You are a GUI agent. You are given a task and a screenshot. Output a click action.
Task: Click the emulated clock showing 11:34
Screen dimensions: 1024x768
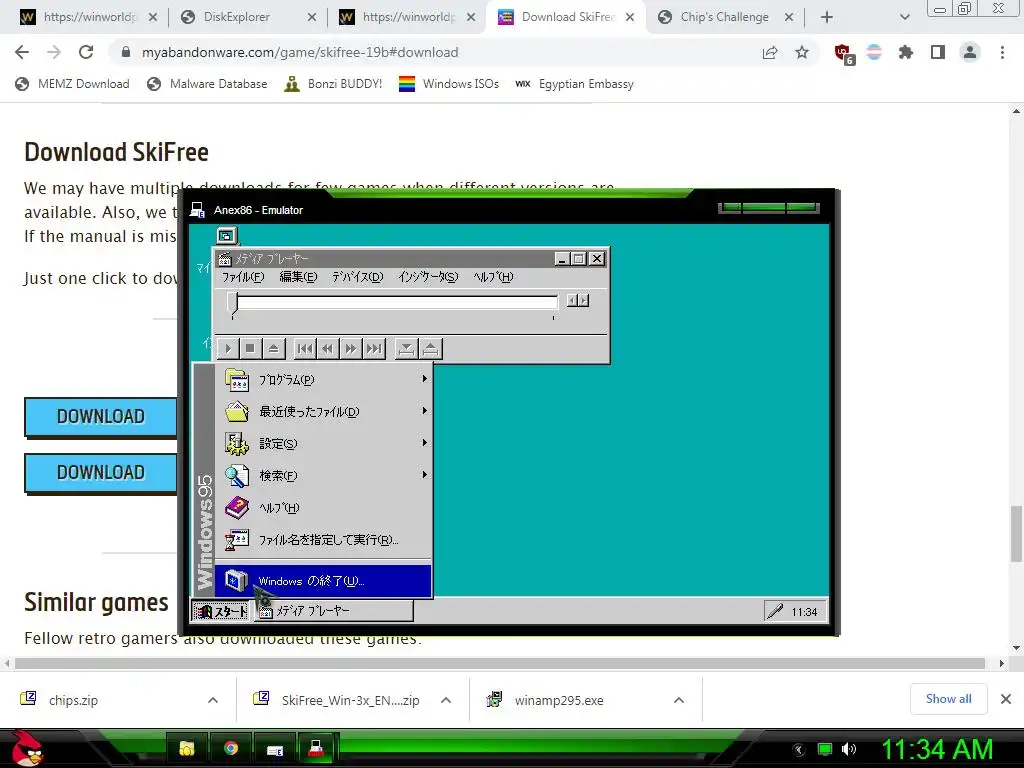pyautogui.click(x=804, y=612)
